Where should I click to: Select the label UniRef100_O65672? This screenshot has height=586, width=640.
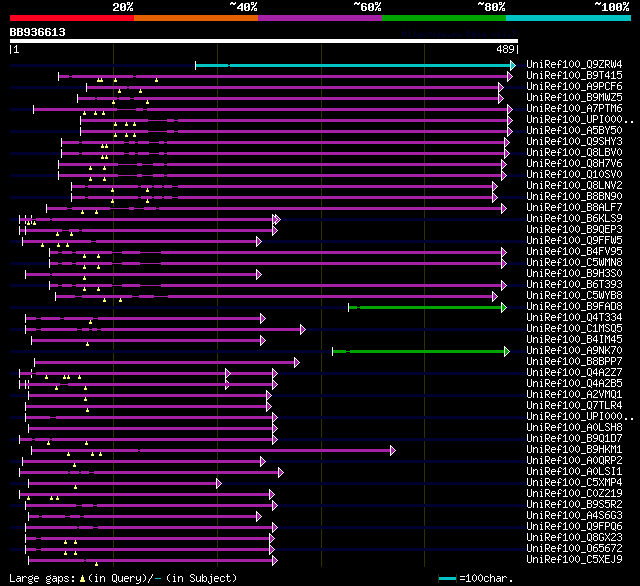(574, 549)
